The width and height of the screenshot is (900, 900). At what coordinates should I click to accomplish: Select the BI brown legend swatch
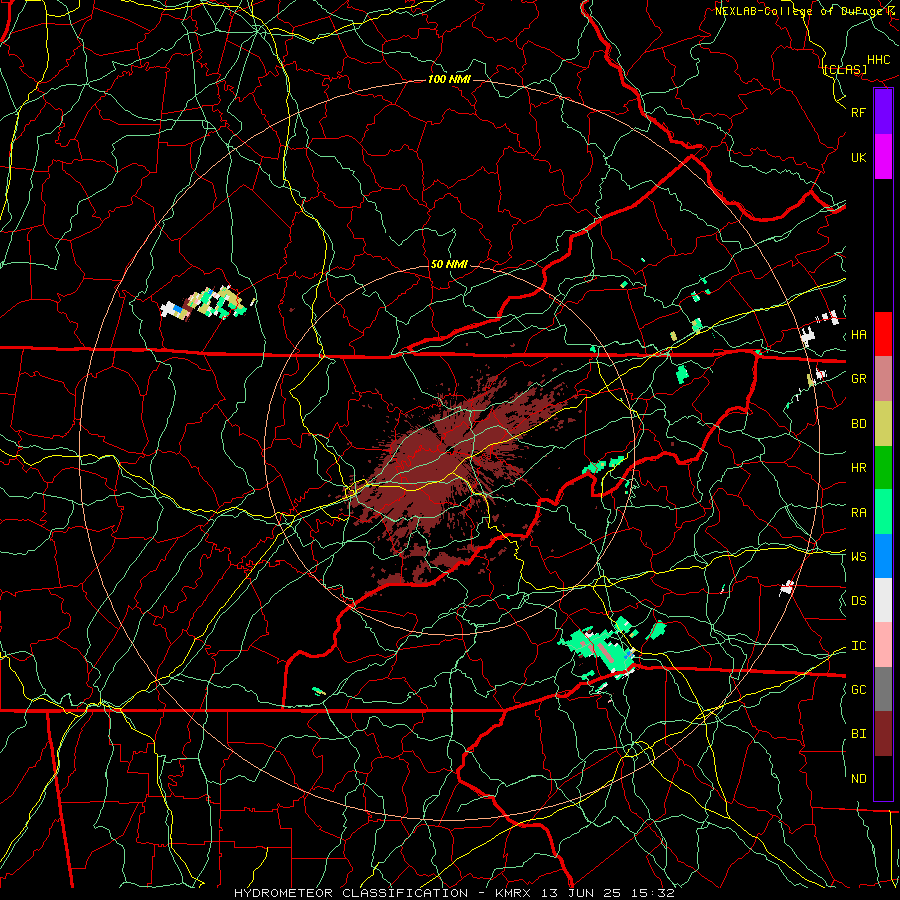883,734
